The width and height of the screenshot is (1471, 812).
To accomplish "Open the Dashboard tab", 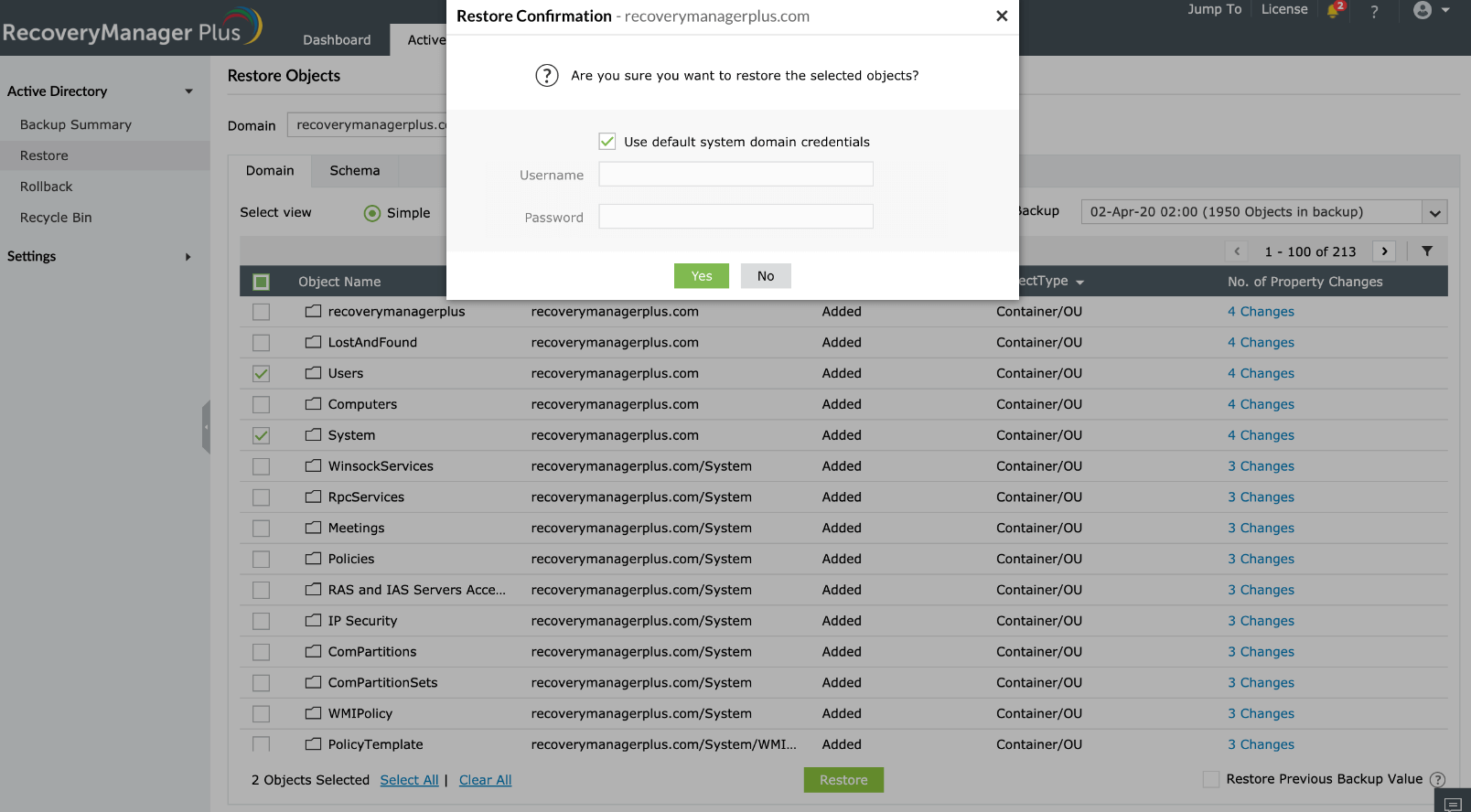I will pos(337,40).
